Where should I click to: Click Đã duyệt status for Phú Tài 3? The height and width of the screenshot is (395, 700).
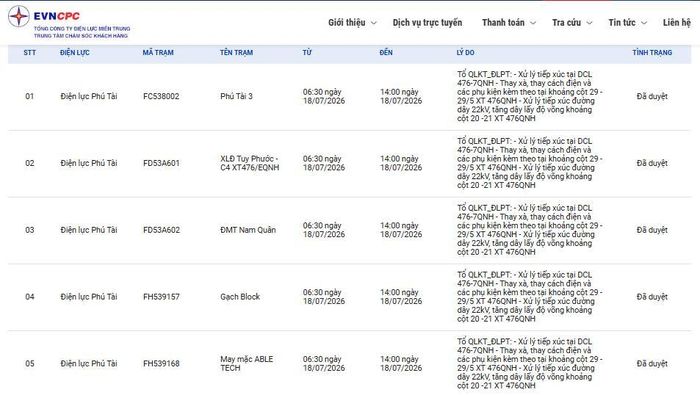point(652,96)
